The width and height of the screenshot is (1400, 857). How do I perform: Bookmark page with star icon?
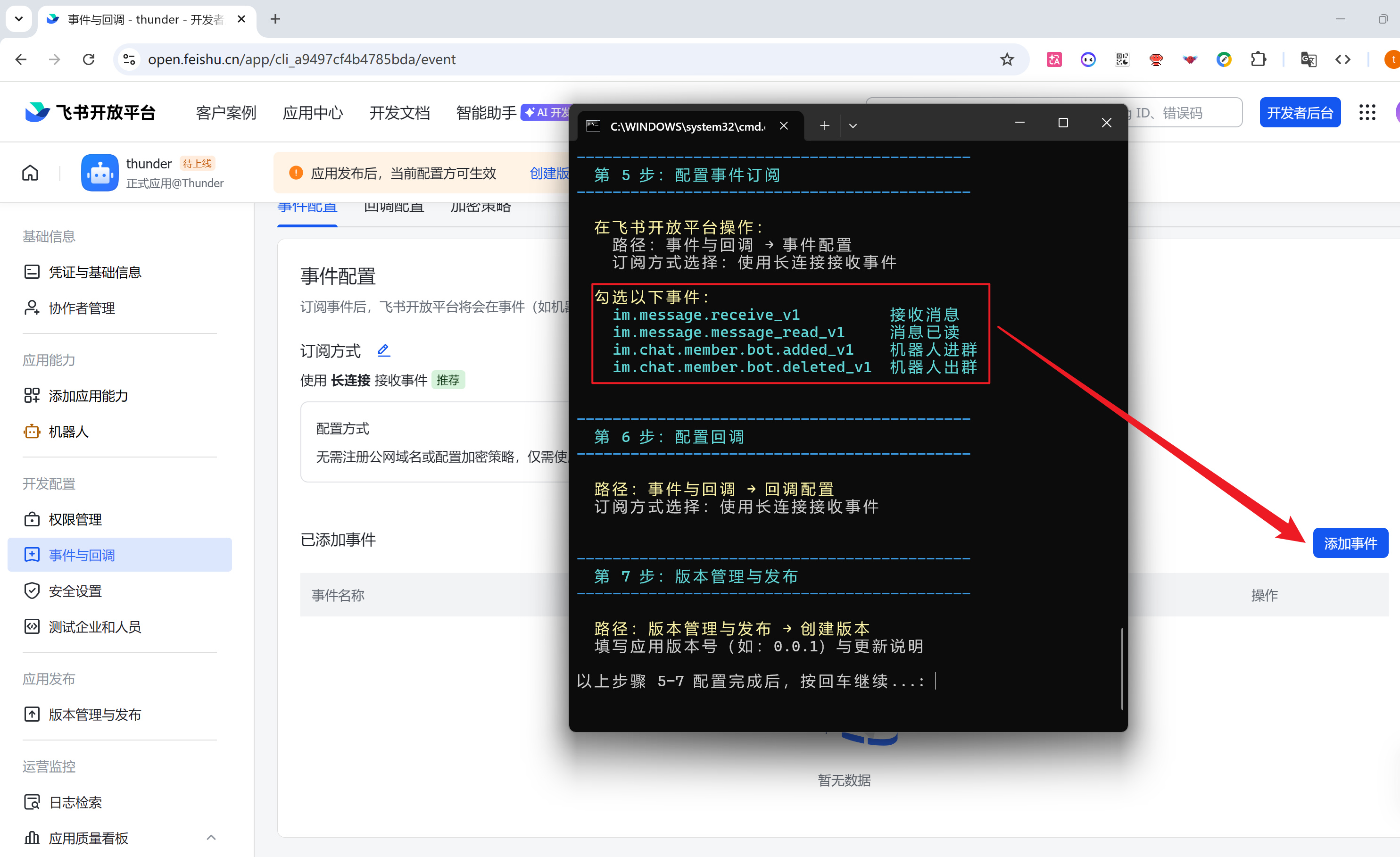tap(1007, 59)
